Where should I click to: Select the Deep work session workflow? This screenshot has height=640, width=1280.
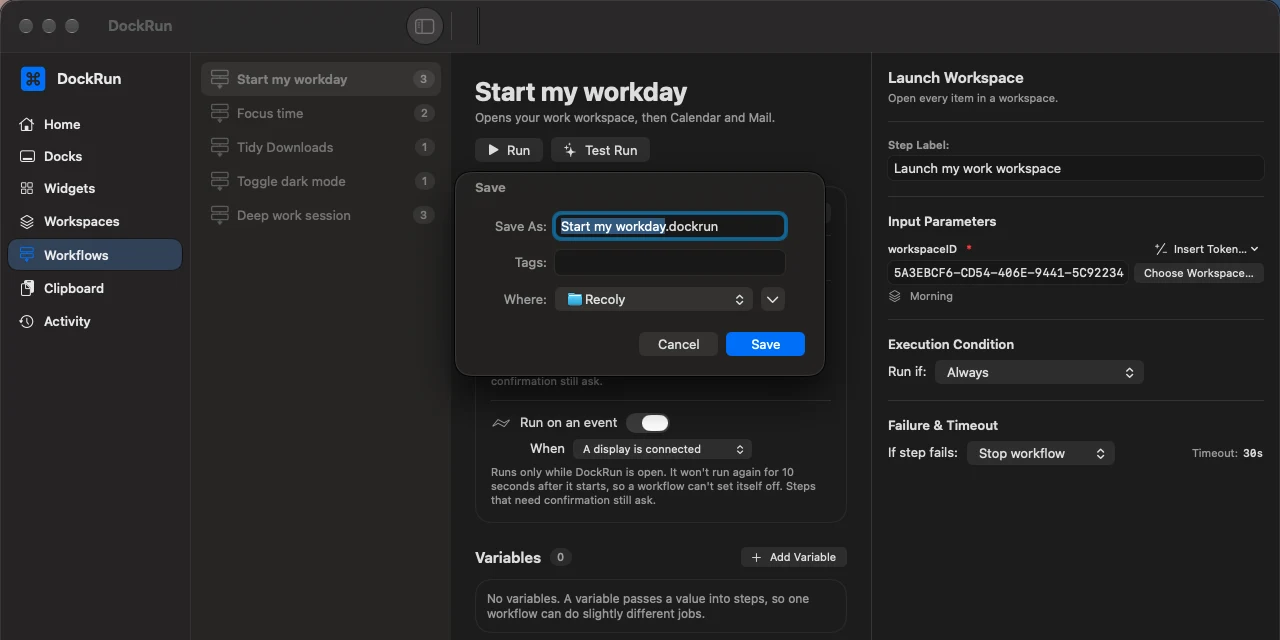[321, 215]
